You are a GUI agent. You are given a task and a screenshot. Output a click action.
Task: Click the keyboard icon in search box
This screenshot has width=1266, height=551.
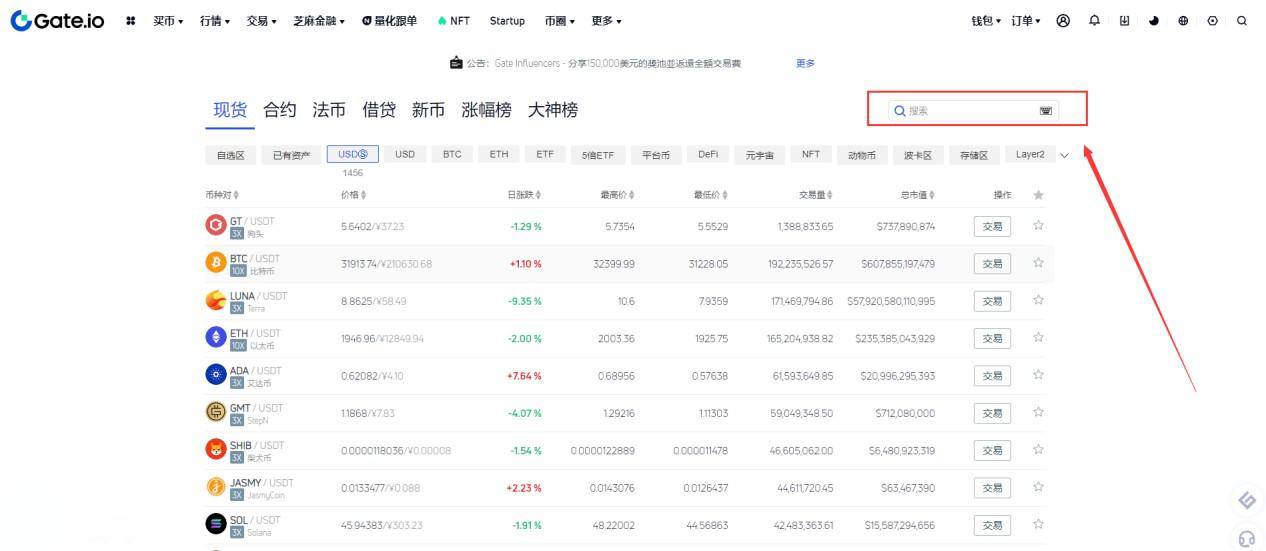(1046, 111)
